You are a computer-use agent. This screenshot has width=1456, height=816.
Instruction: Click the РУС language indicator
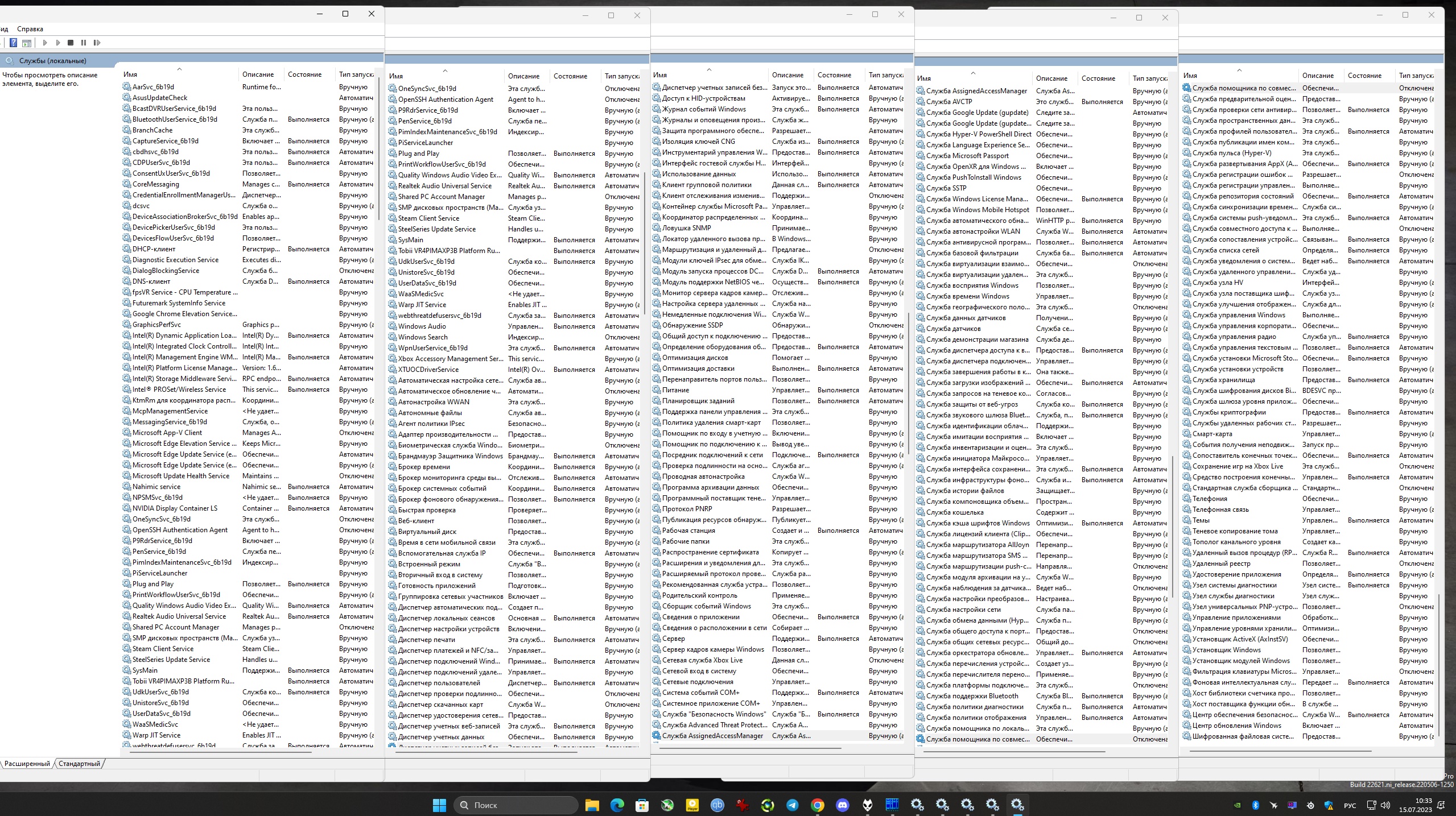point(1350,805)
